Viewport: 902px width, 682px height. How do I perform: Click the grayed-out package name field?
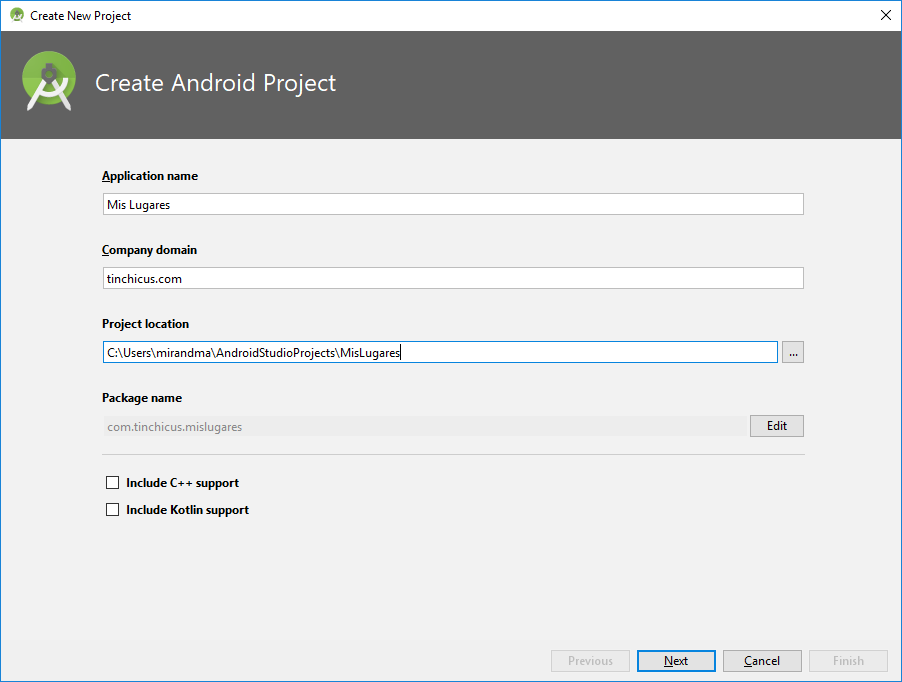coord(420,425)
